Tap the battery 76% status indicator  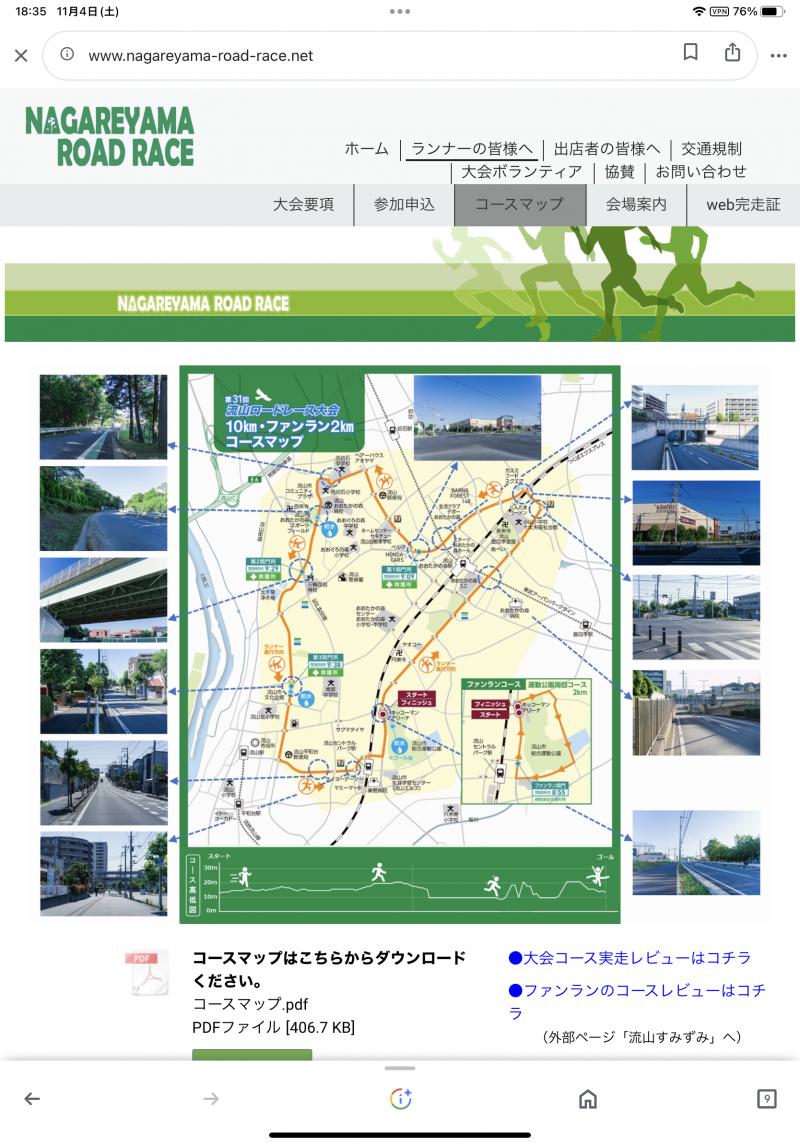pyautogui.click(x=758, y=11)
